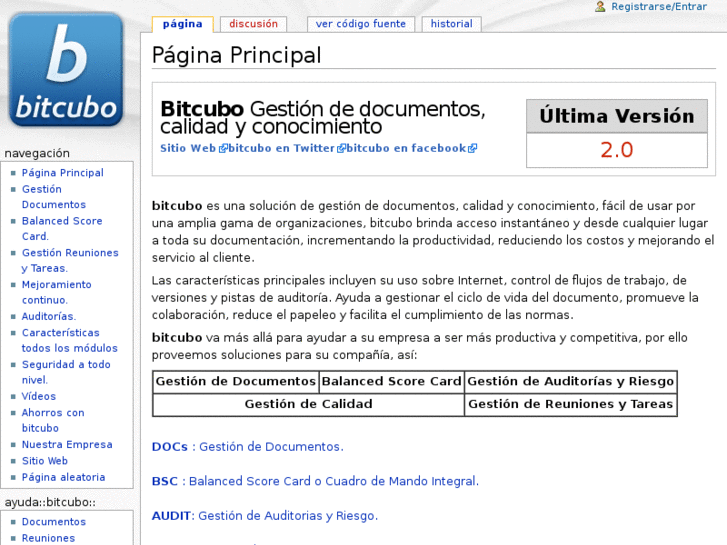The image size is (727, 545).
Task: Go to Página Principal in navigation sidebar
Action: [63, 173]
